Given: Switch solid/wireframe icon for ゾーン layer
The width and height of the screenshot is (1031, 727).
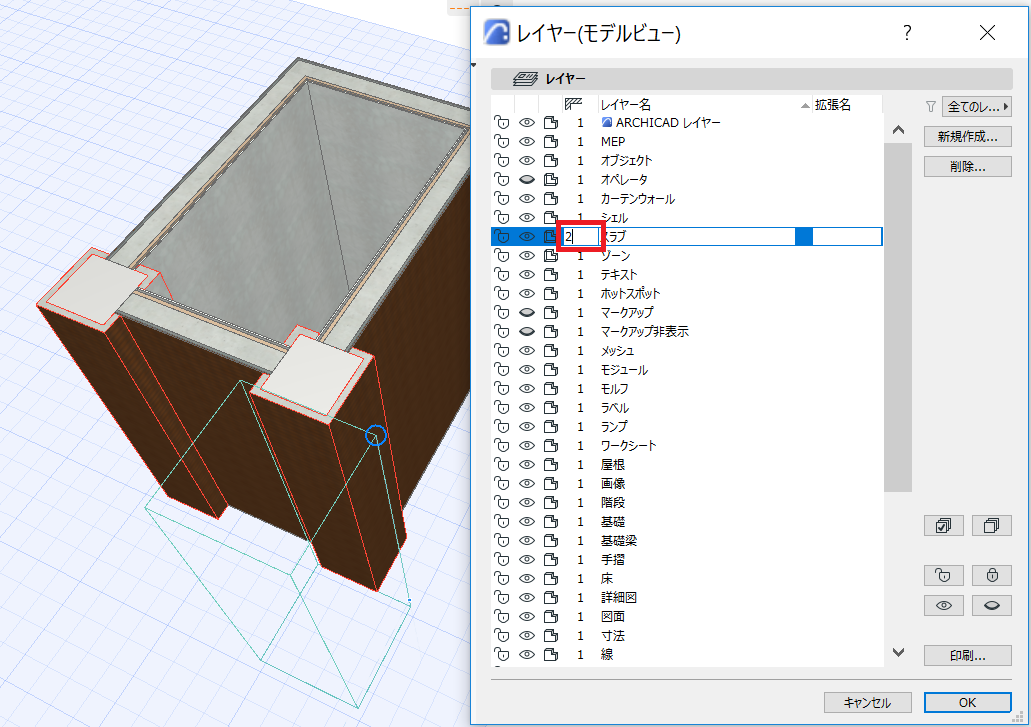Looking at the screenshot, I should [x=551, y=256].
